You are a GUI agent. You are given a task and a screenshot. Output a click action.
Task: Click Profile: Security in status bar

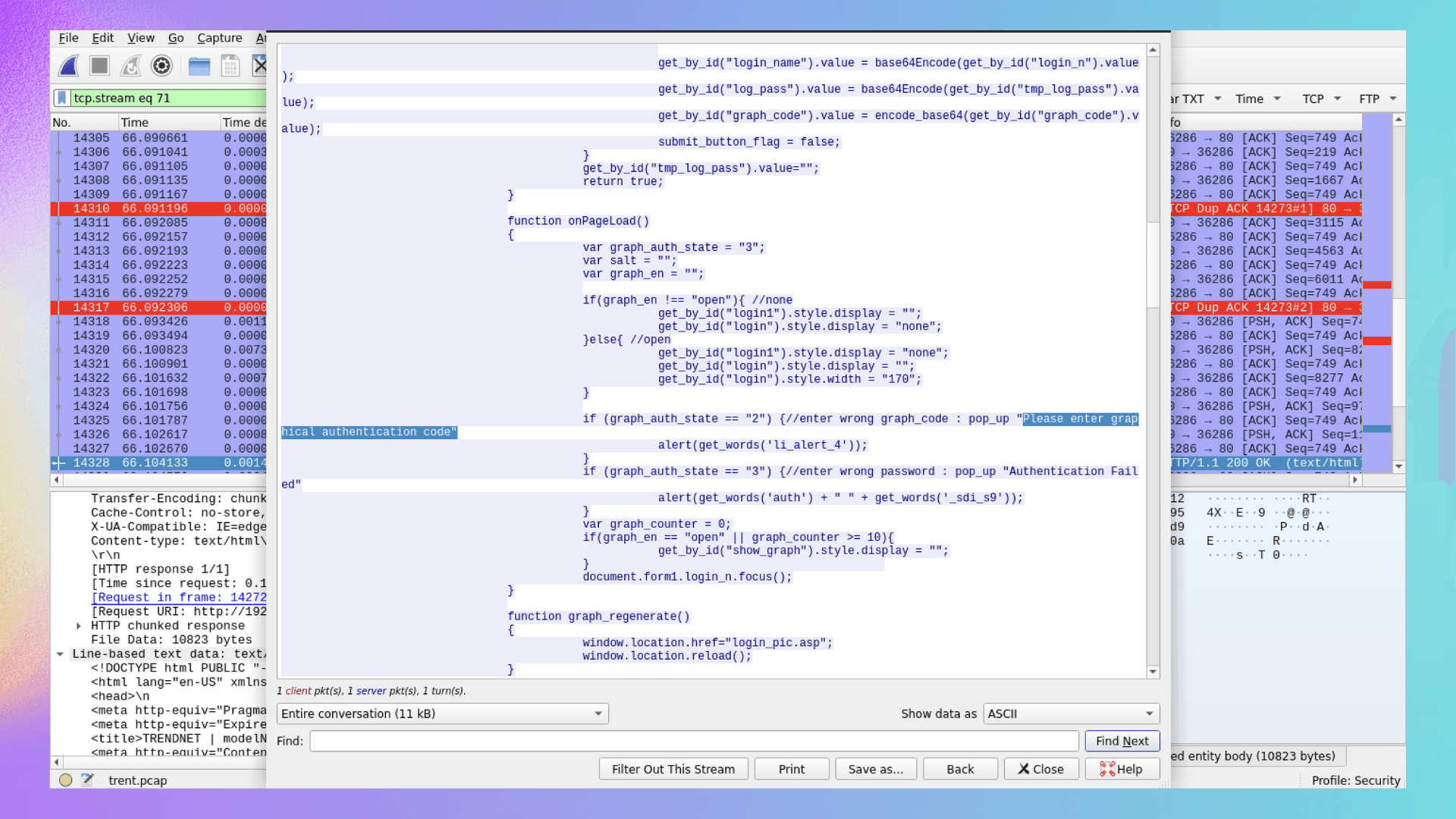[1356, 780]
